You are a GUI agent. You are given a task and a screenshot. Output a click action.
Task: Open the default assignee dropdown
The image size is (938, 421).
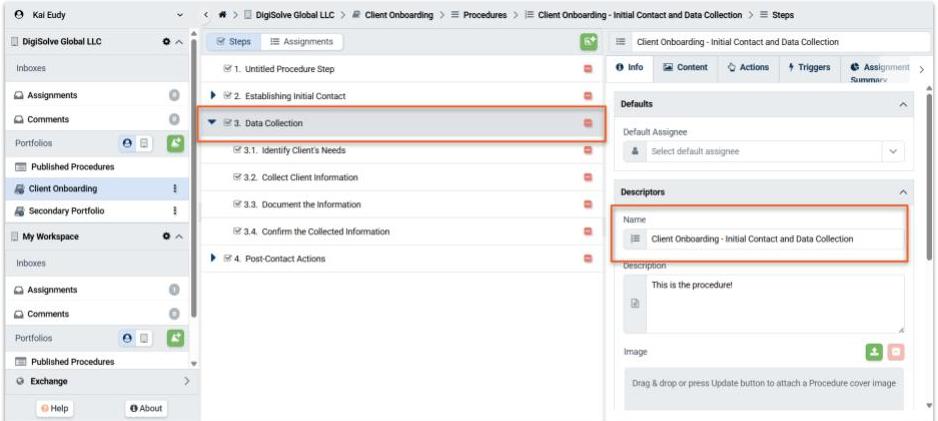pyautogui.click(x=893, y=151)
